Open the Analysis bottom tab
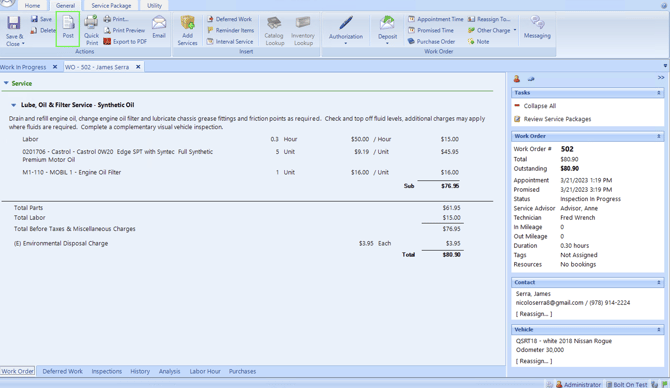Image resolution: width=670 pixels, height=388 pixels. [x=169, y=371]
